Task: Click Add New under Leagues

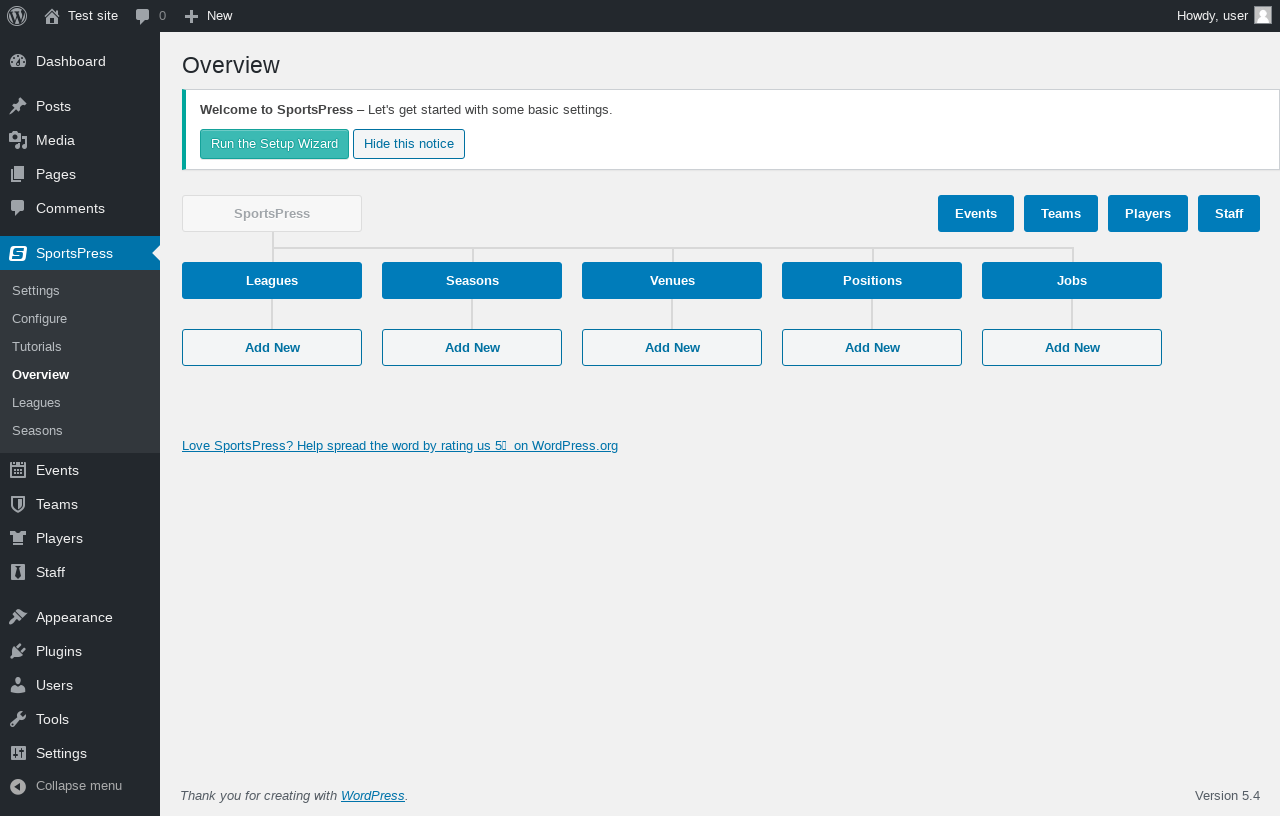Action: pos(272,347)
